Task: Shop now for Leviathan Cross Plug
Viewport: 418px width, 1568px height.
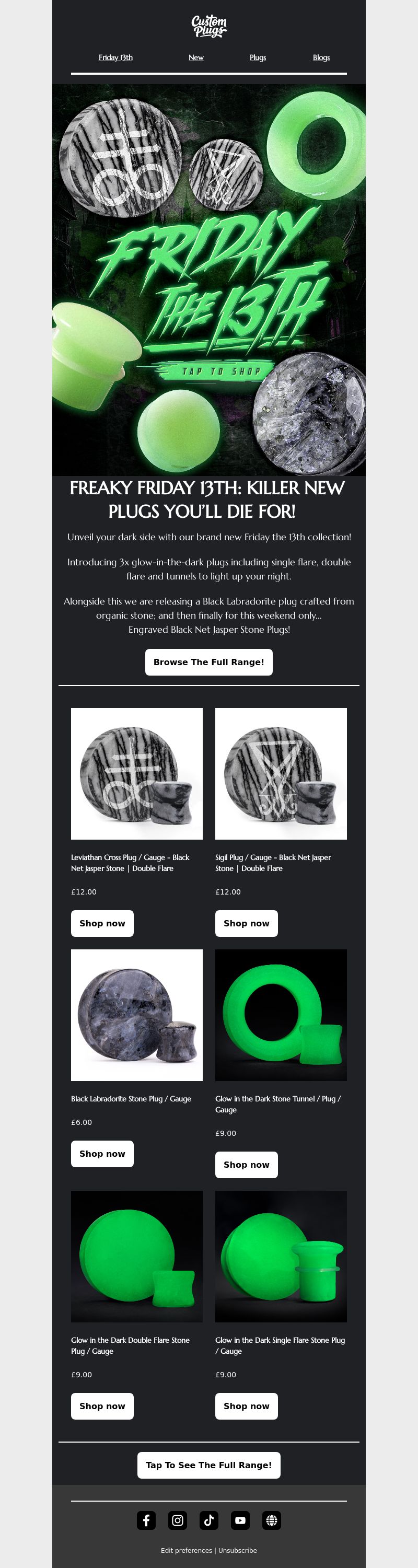Action: pos(102,923)
